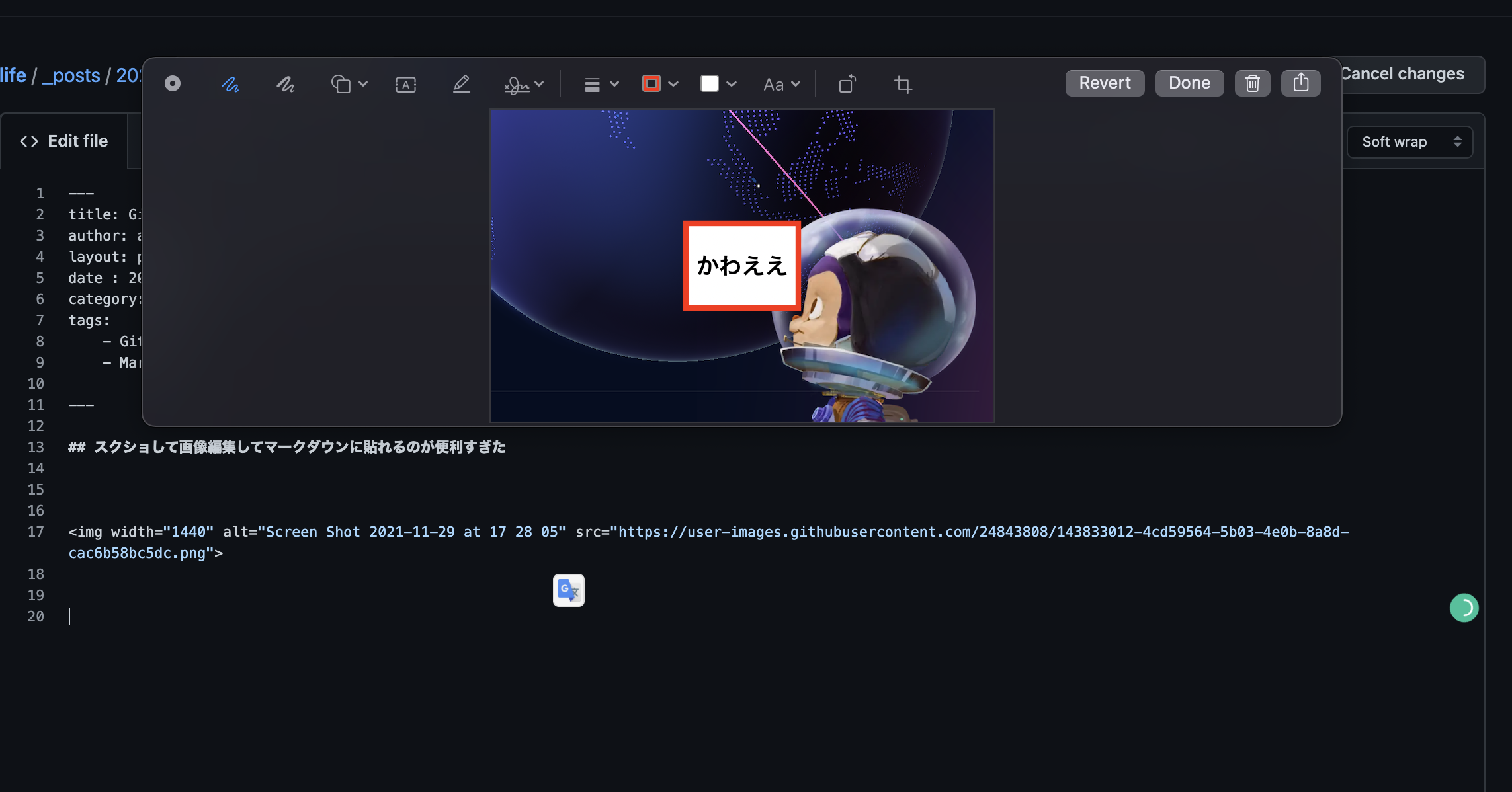Image resolution: width=1512 pixels, height=792 pixels.
Task: Select the Highlight pen tool
Action: pos(461,84)
